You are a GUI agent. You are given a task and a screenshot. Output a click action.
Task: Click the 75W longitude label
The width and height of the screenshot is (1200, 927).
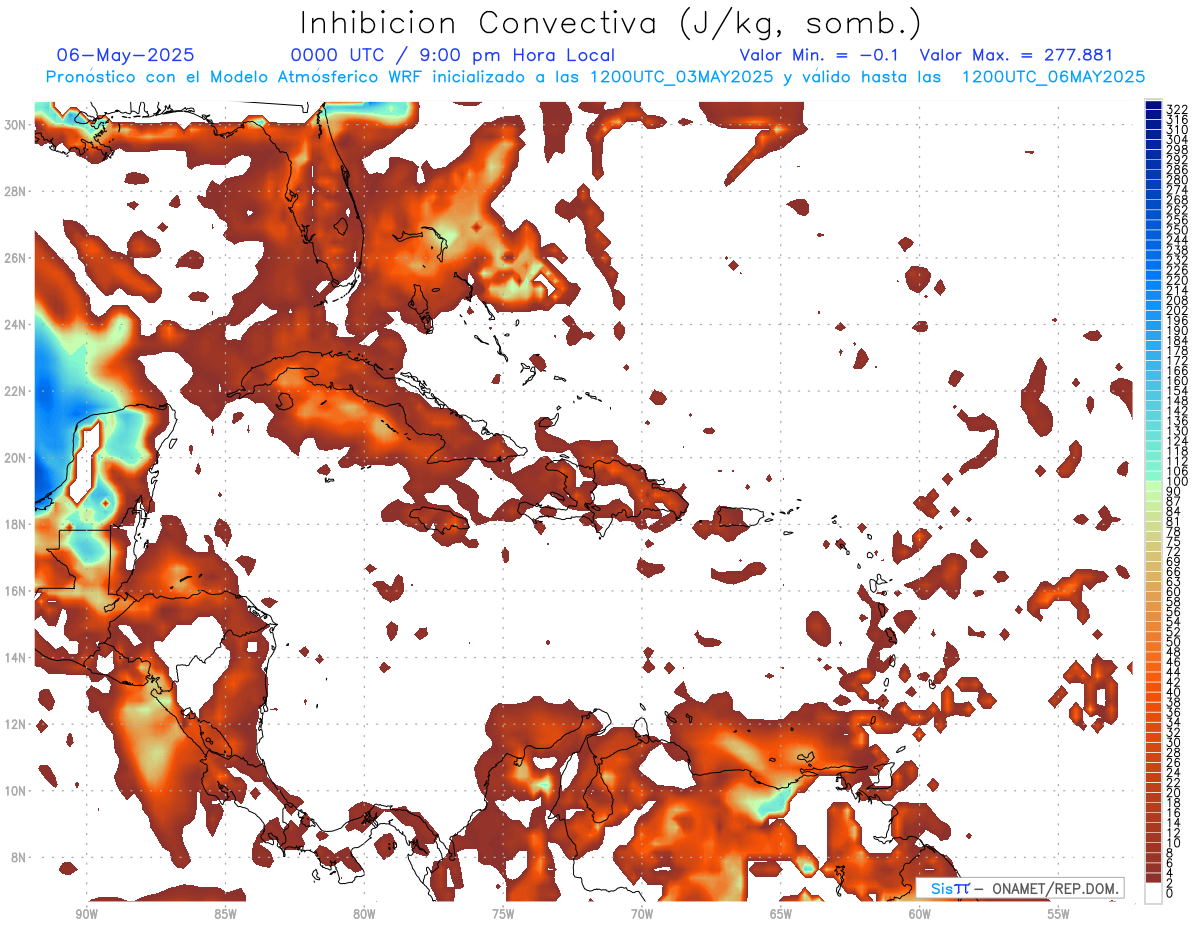click(503, 914)
